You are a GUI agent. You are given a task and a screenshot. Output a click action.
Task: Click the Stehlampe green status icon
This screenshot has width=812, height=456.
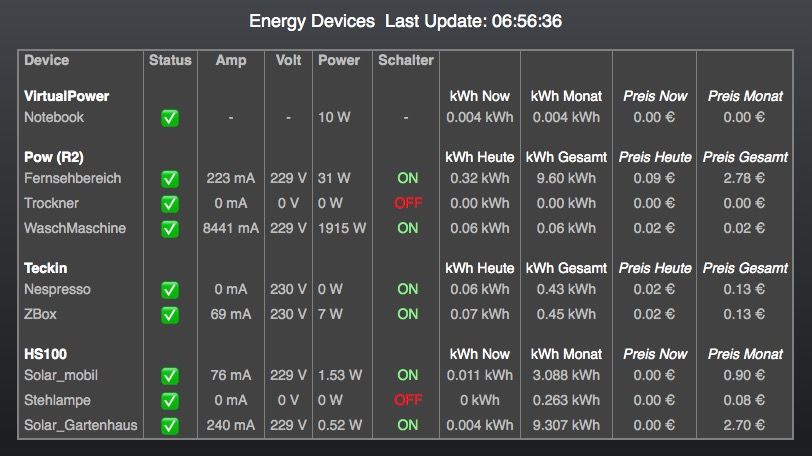point(170,401)
